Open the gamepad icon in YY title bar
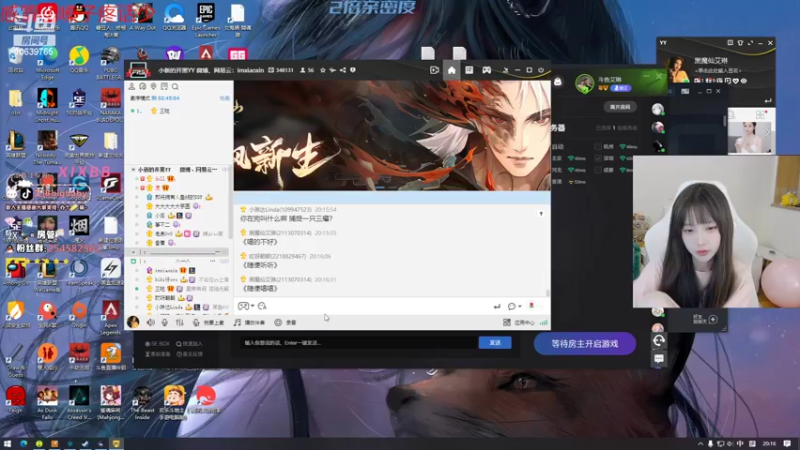Screen dimensions: 800x450 pos(487,70)
